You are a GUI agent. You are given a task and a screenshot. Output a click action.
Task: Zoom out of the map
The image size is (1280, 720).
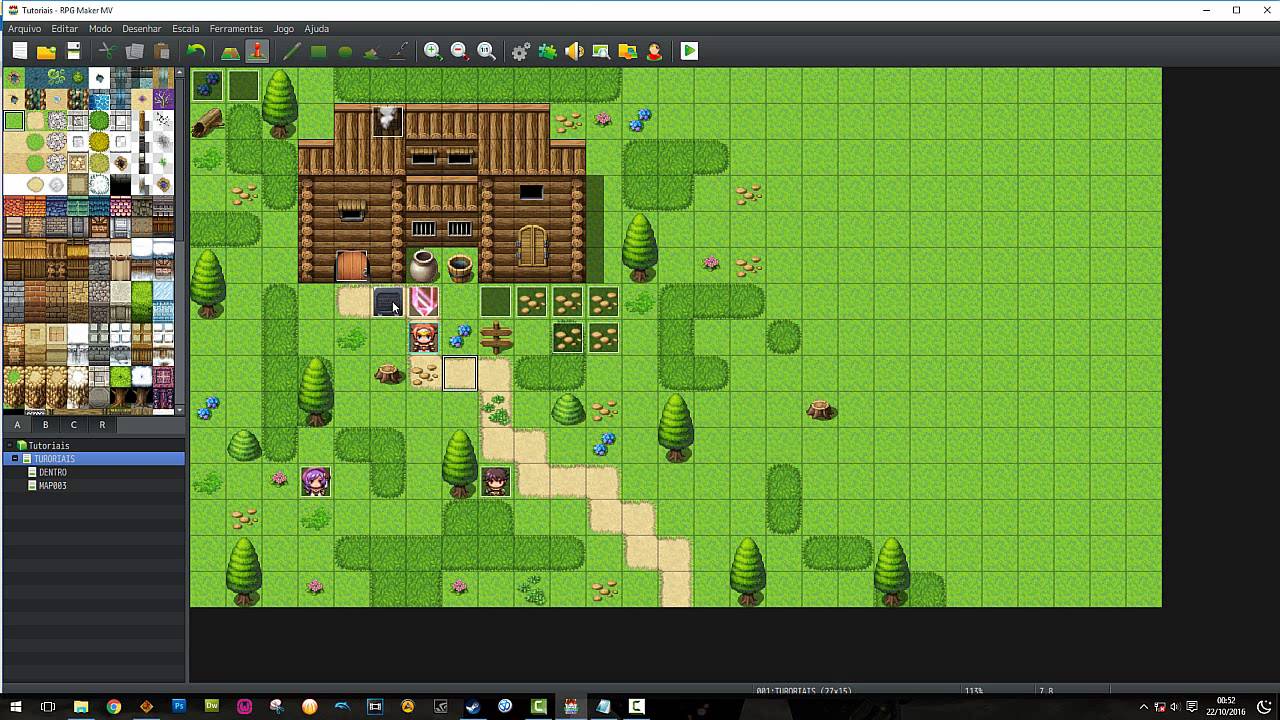click(460, 51)
